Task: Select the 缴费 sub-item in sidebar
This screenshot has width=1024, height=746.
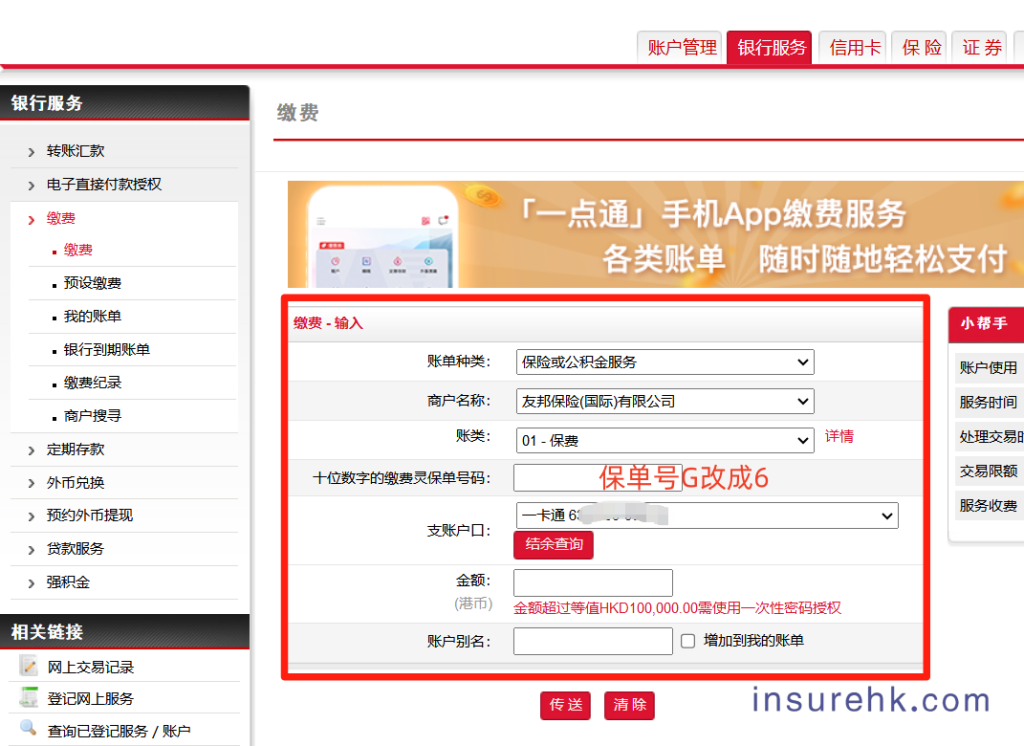Action: coord(78,250)
